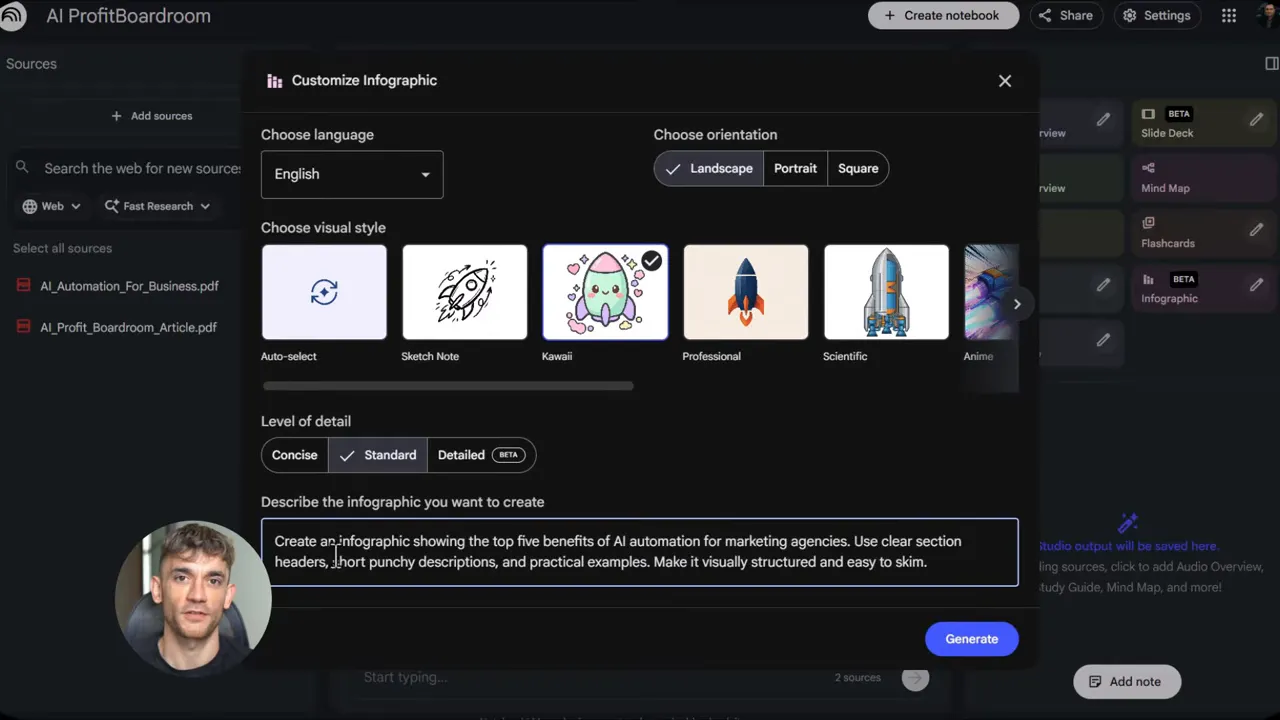Open the Choose language dropdown set to English
Viewport: 1280px width, 720px height.
pyautogui.click(x=352, y=174)
